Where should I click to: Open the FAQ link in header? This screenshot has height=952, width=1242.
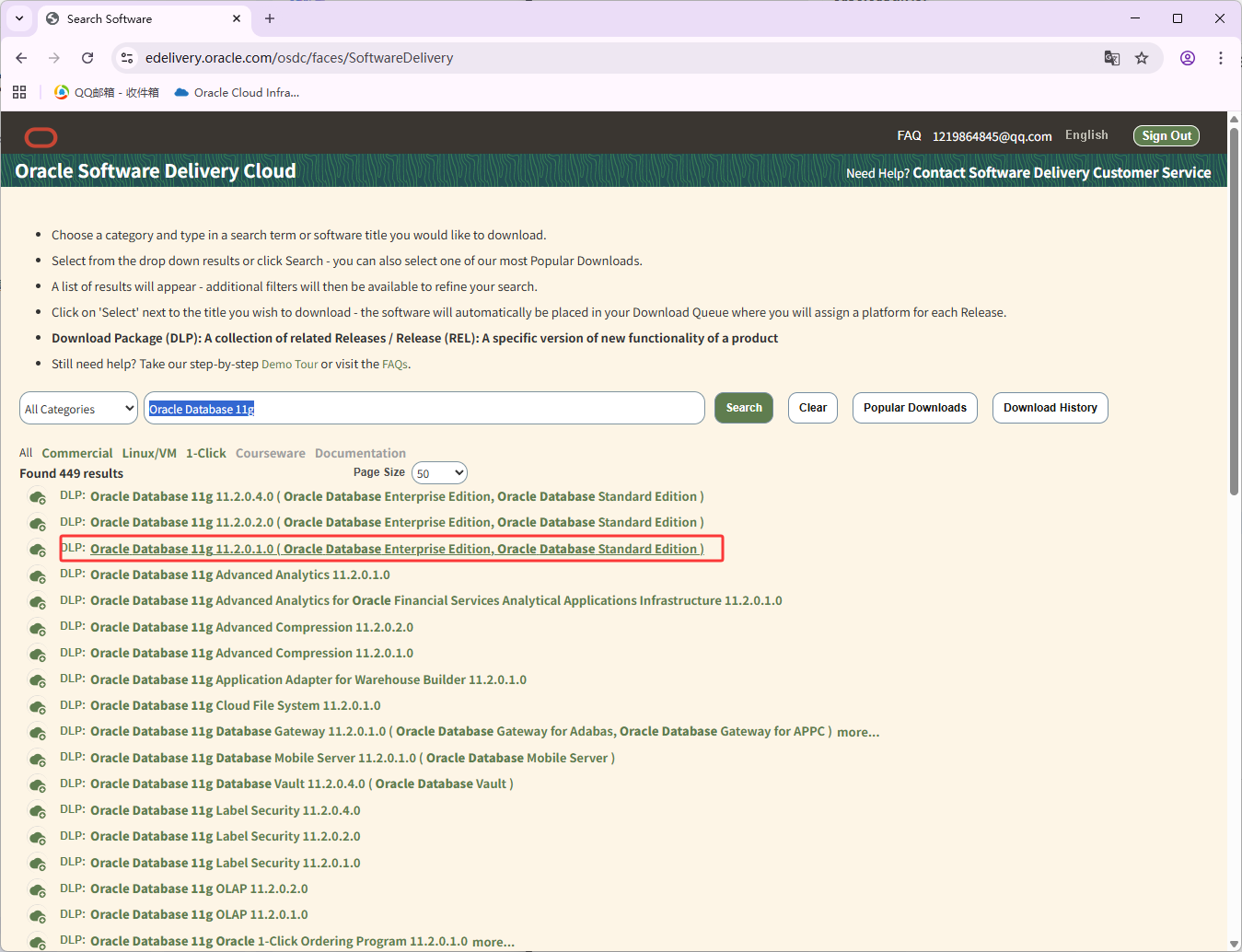tap(910, 135)
